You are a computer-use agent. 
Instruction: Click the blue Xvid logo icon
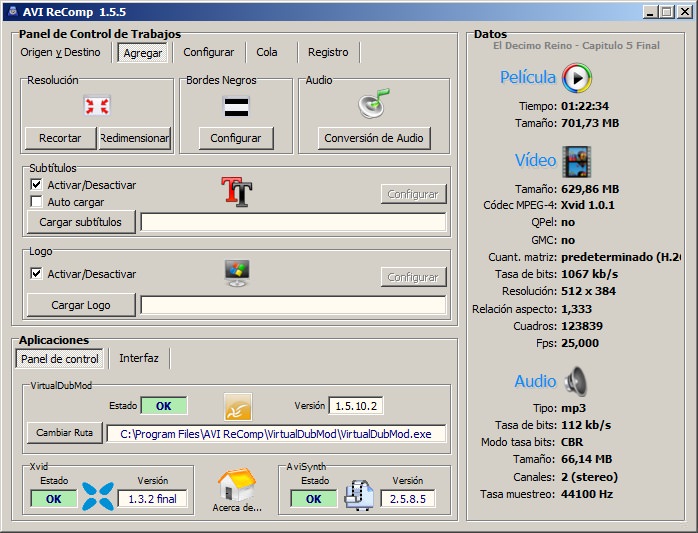pos(98,496)
